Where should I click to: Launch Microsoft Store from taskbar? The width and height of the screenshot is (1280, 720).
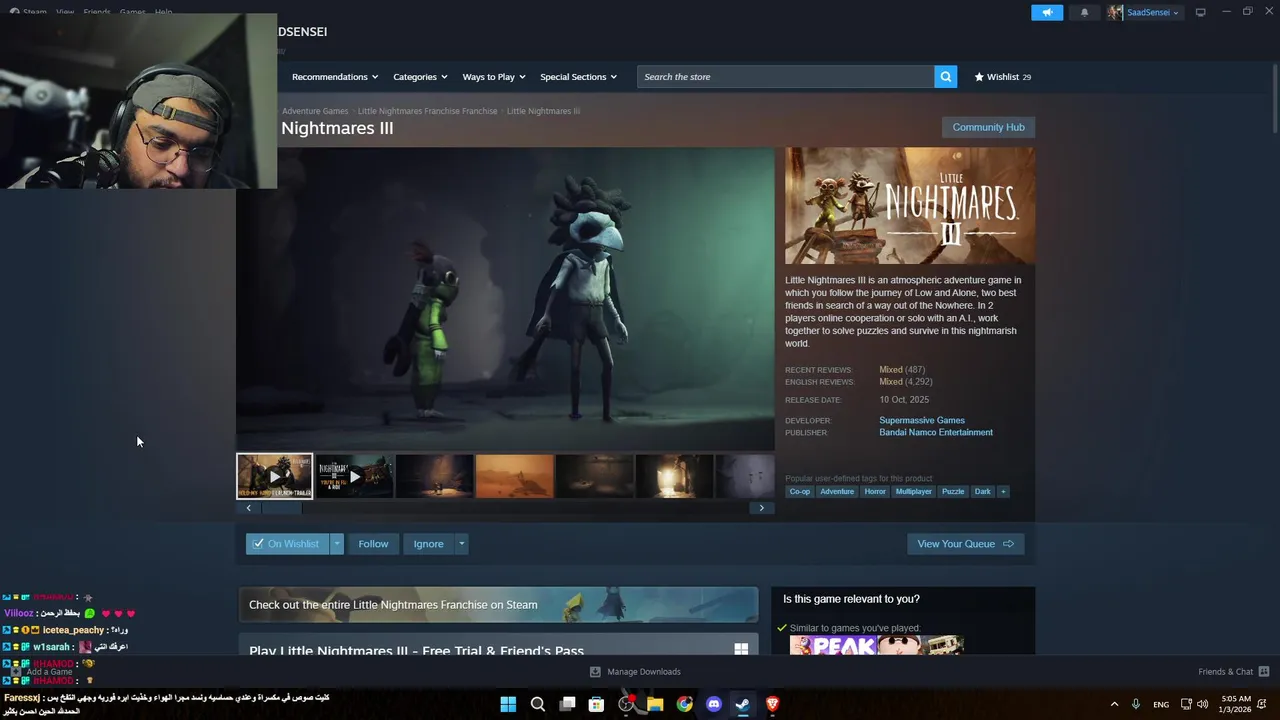coord(596,704)
